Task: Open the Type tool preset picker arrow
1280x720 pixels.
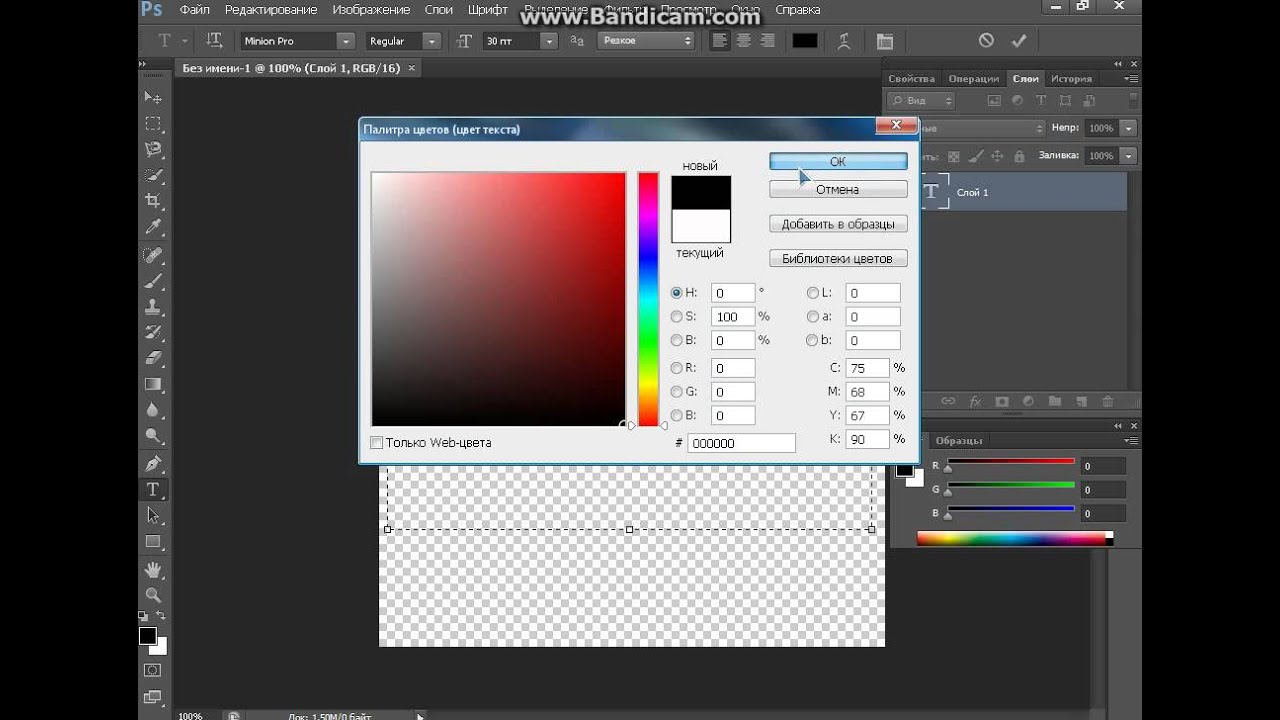Action: point(185,42)
